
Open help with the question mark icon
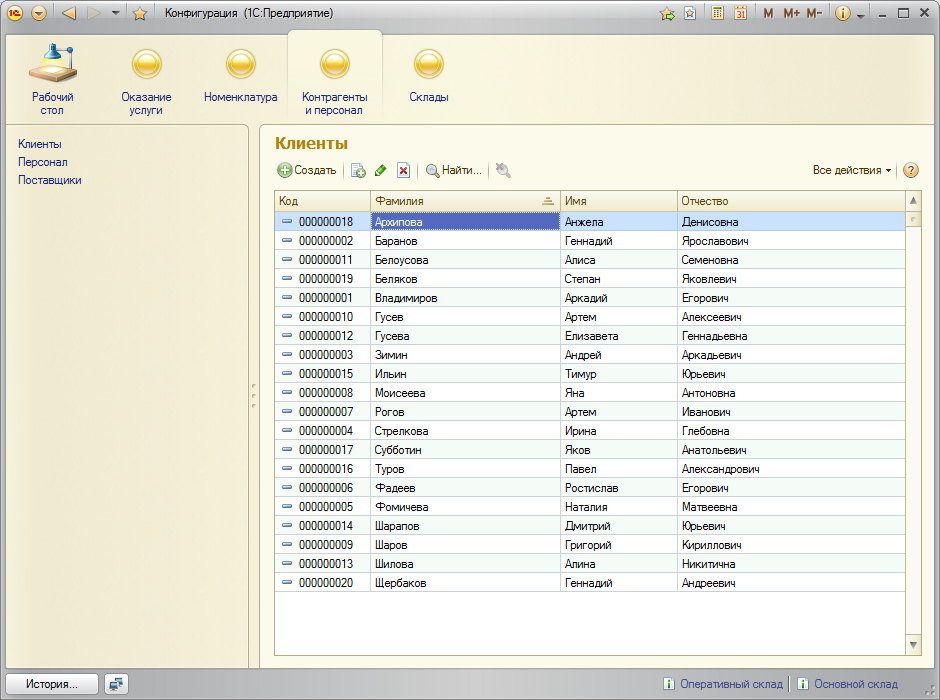911,170
